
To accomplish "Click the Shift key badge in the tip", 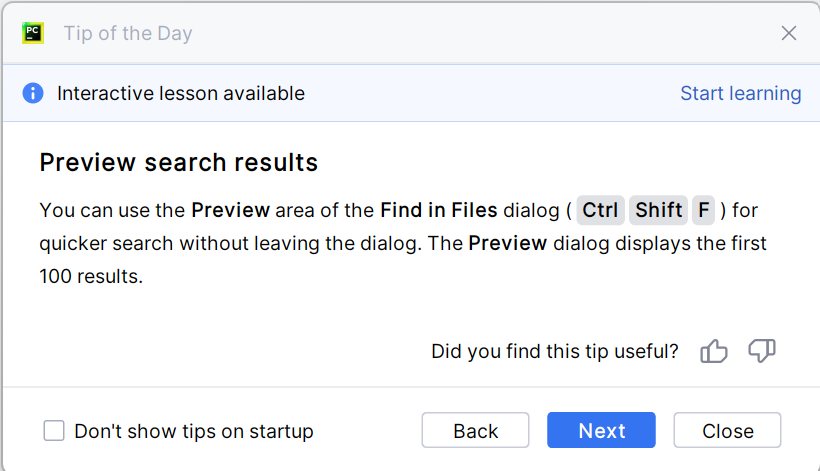I will click(659, 210).
